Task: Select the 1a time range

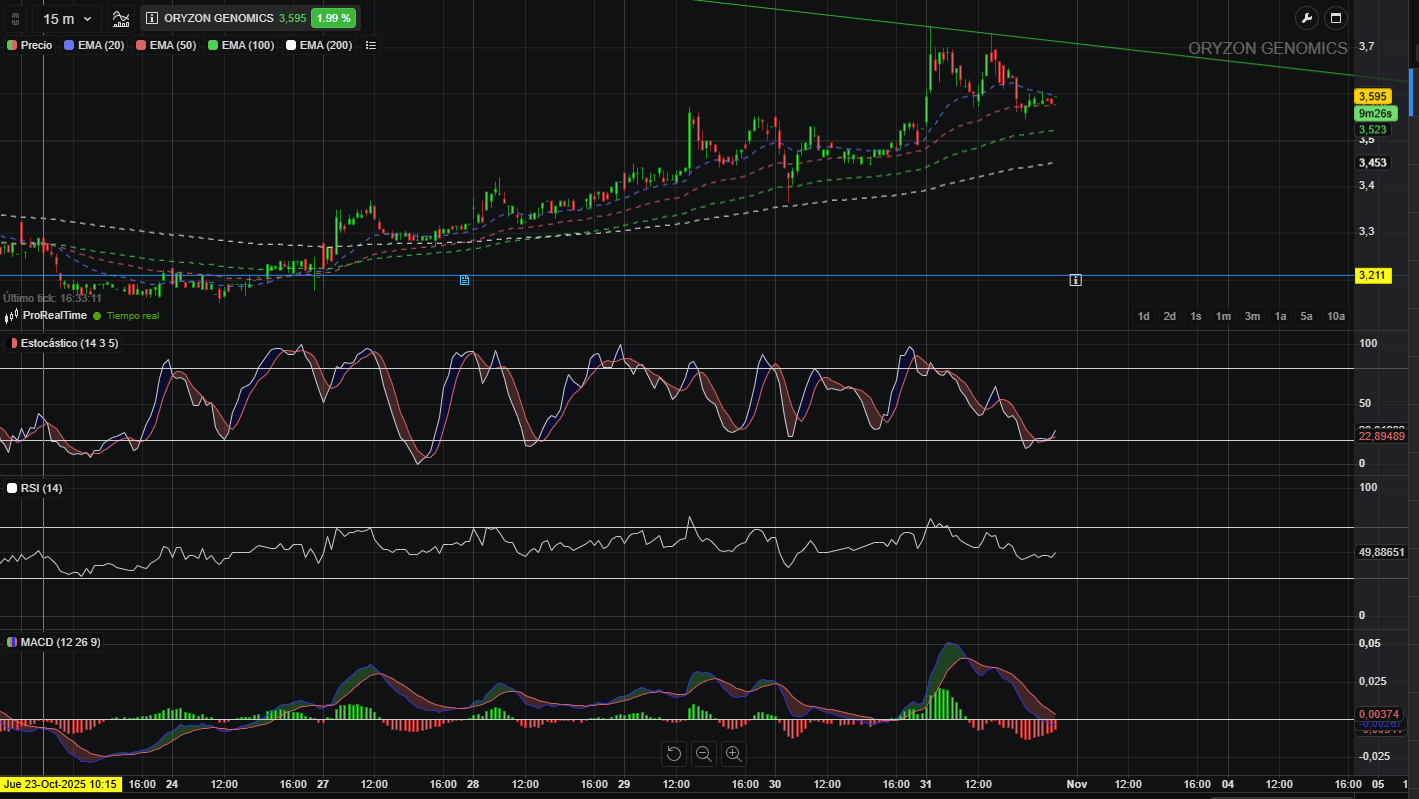Action: [1280, 316]
